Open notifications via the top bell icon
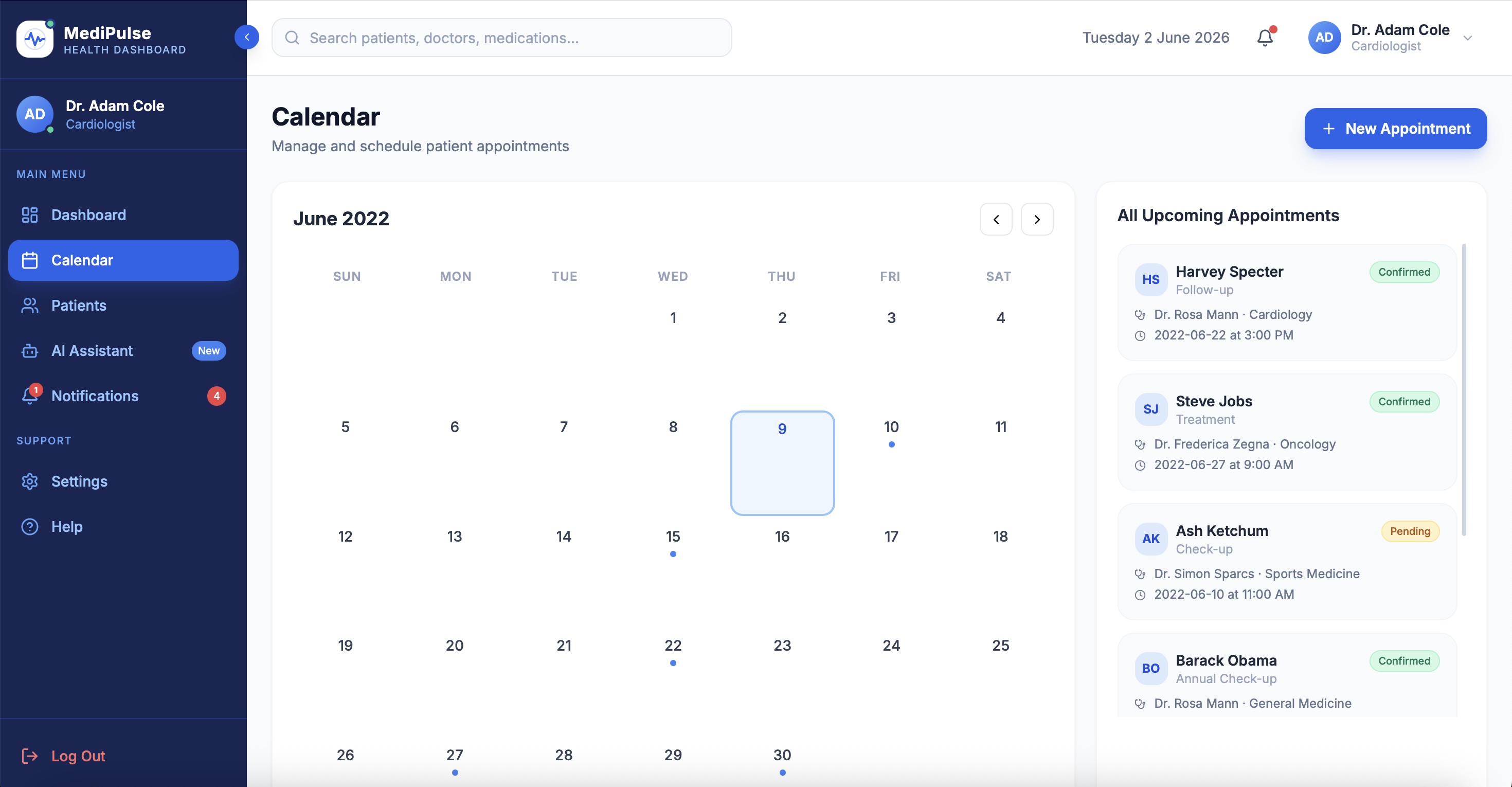This screenshot has height=787, width=1512. [1265, 38]
